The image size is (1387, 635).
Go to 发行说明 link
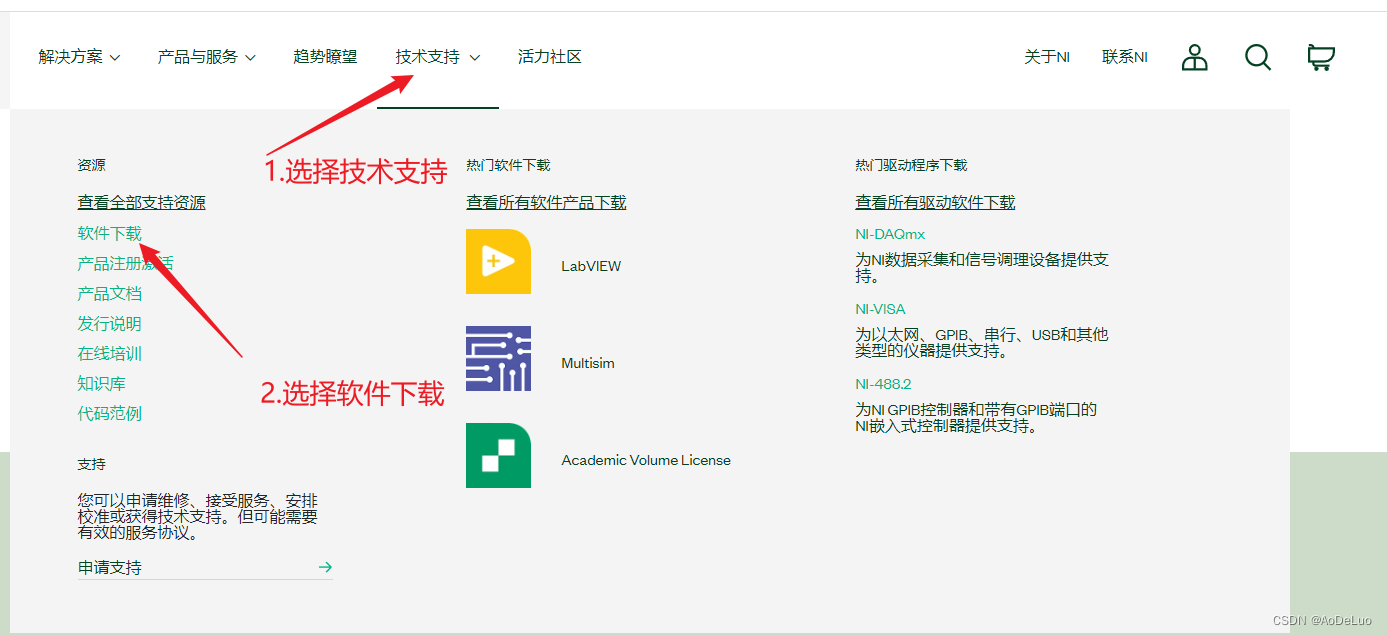pyautogui.click(x=110, y=323)
